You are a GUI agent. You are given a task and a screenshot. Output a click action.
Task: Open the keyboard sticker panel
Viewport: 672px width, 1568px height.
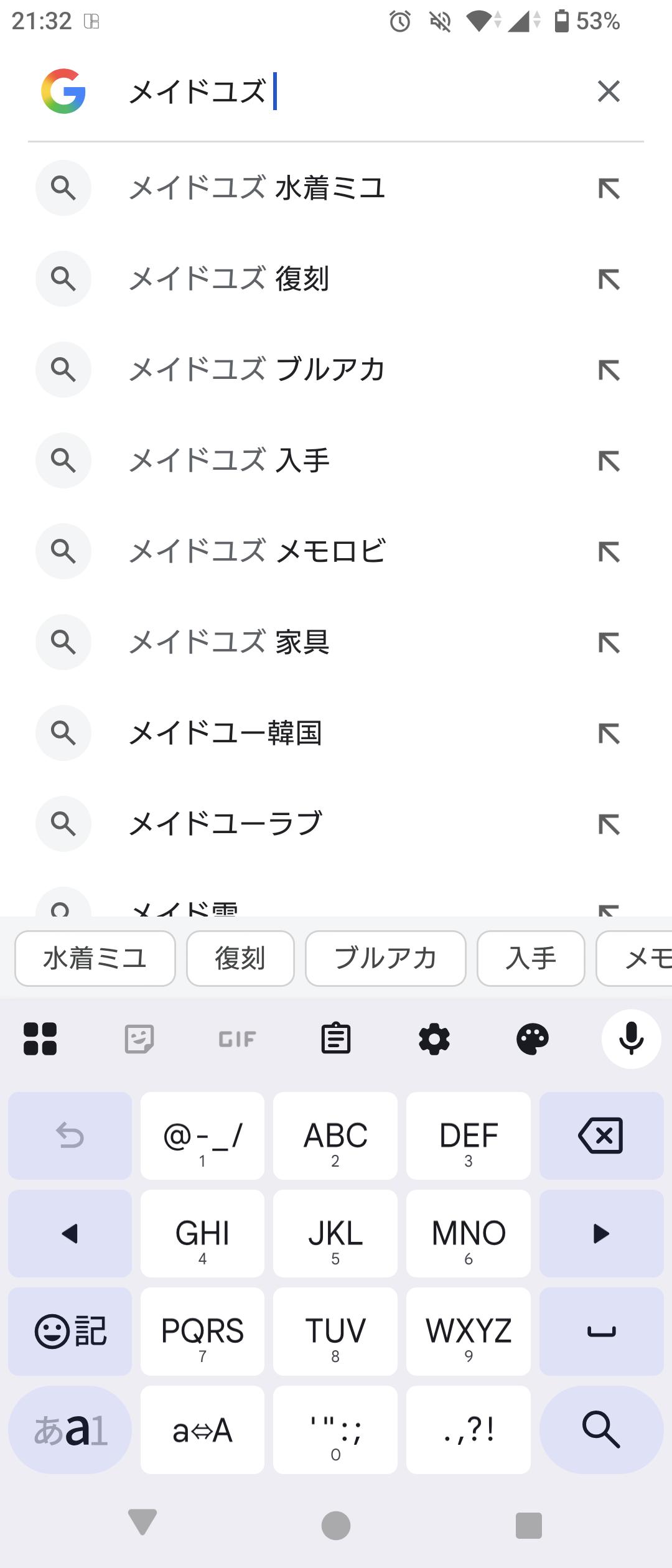pos(139,1038)
